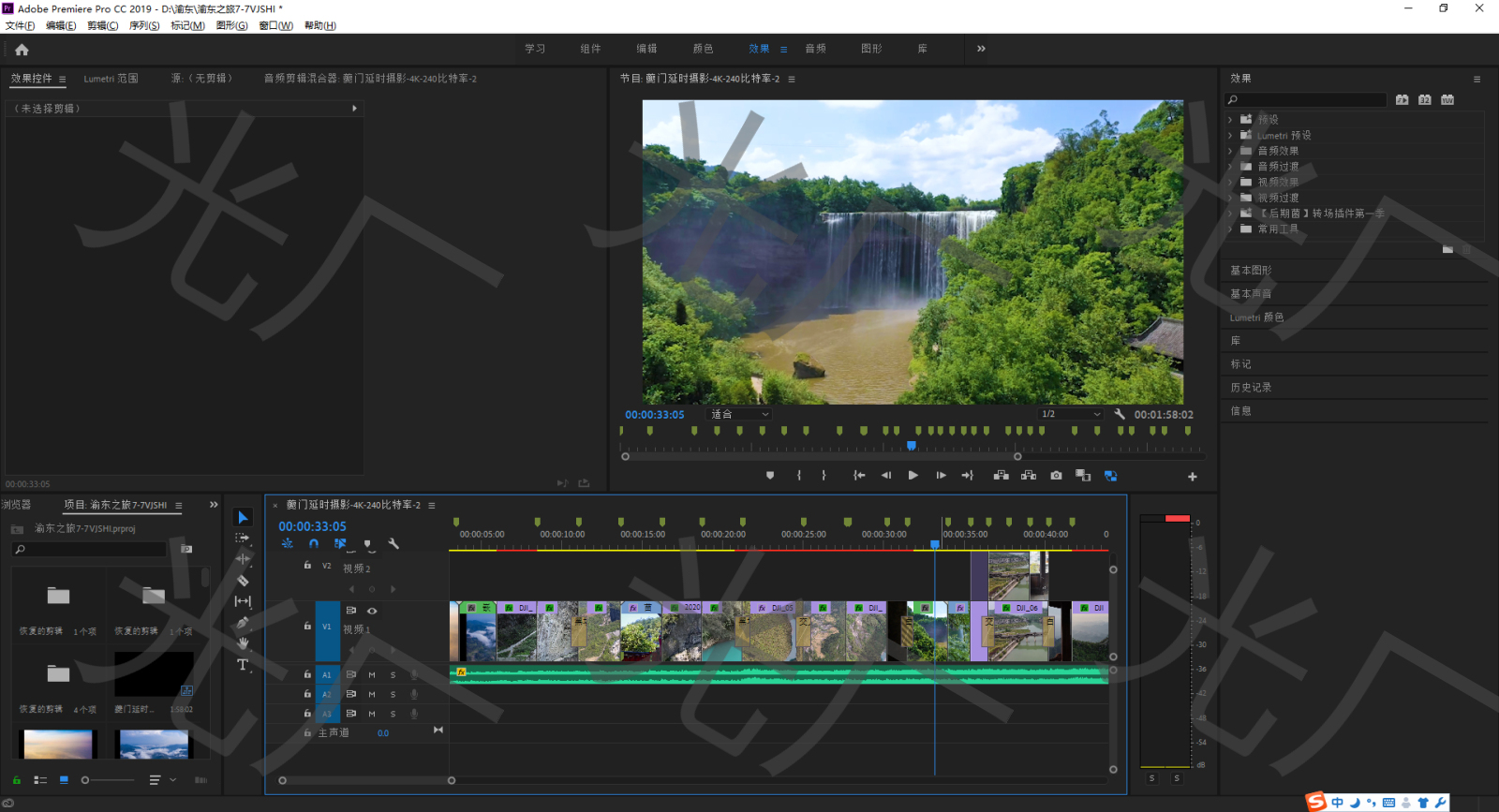The image size is (1499, 812).
Task: Select the Track Select Forward tool
Action: coord(243,539)
